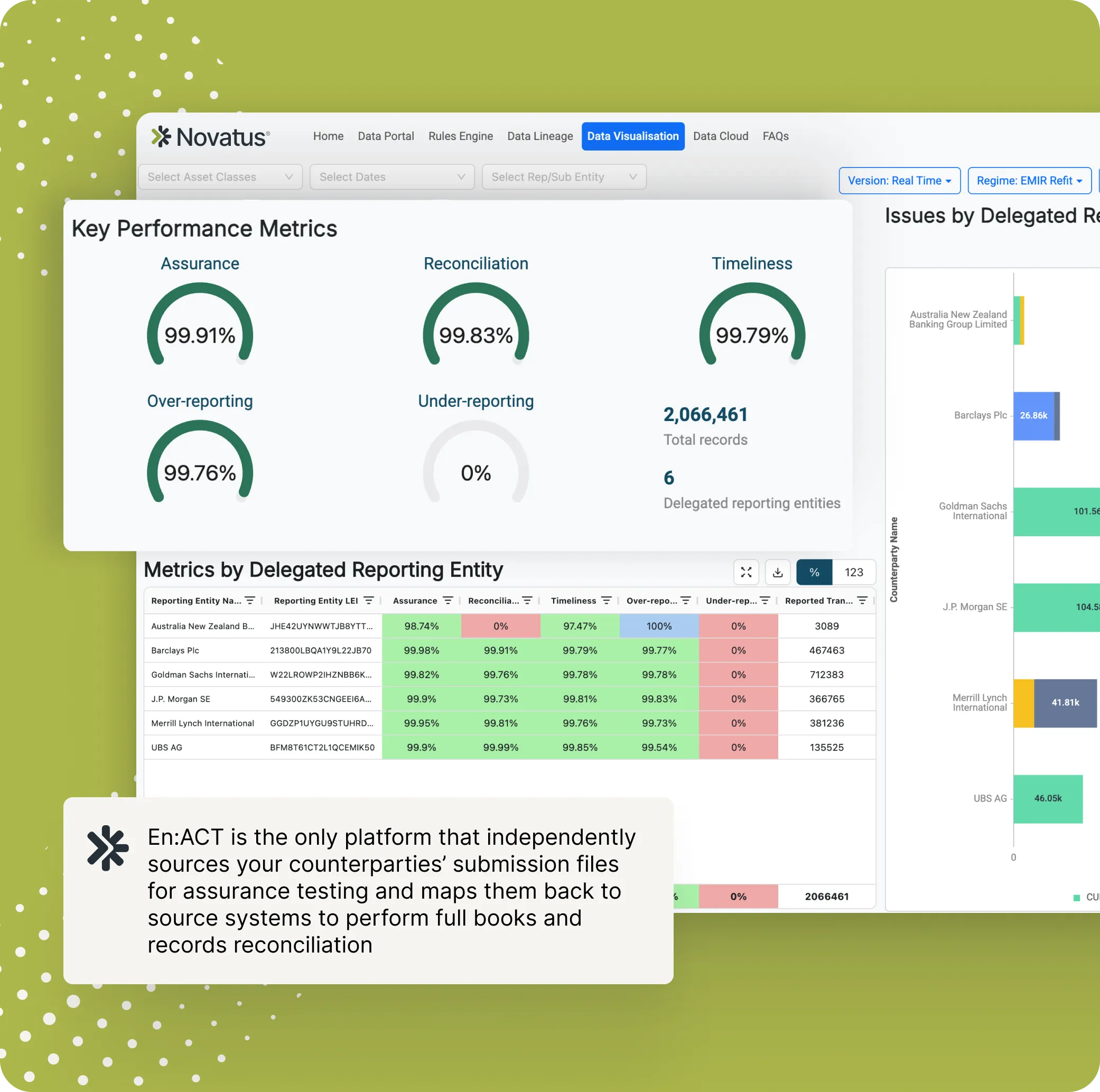Filter the Reconciliation column

[527, 601]
